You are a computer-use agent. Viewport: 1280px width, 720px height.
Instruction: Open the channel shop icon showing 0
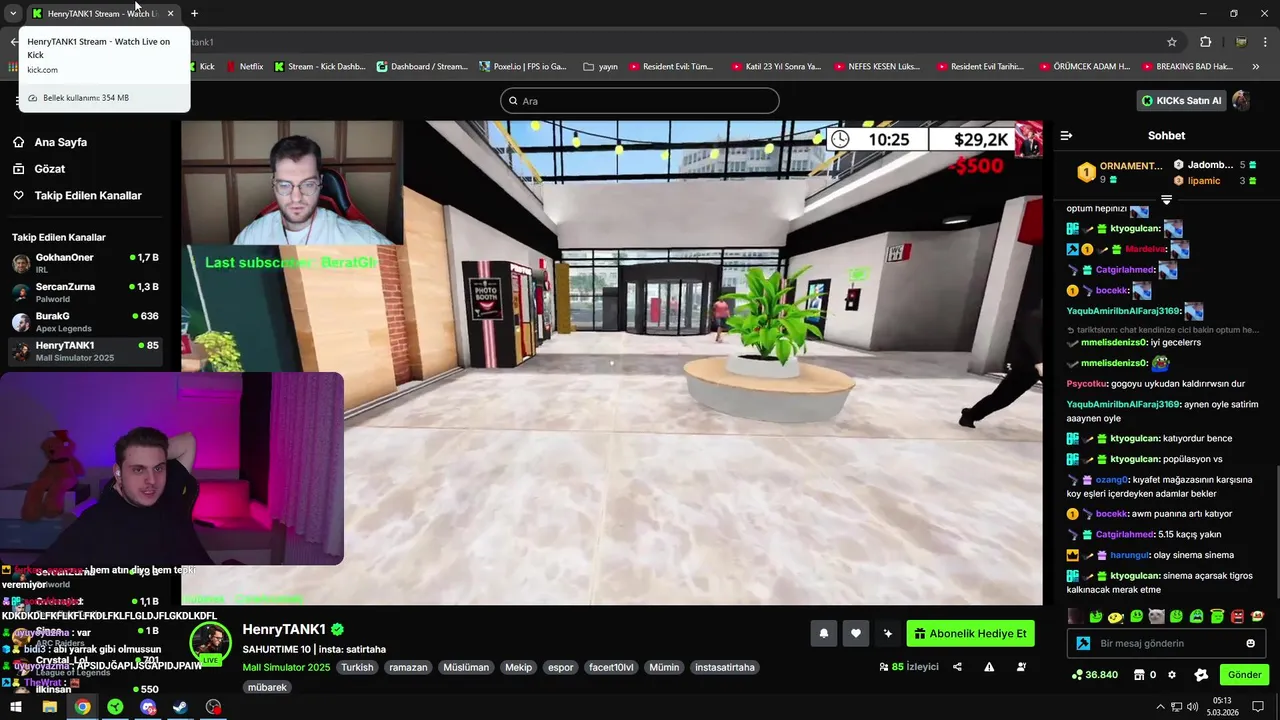[1145, 675]
